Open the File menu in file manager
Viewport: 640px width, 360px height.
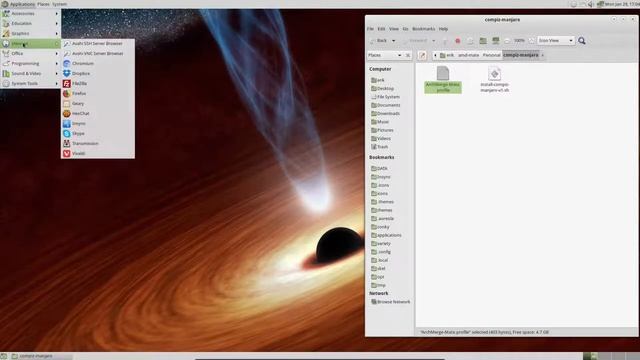370,29
